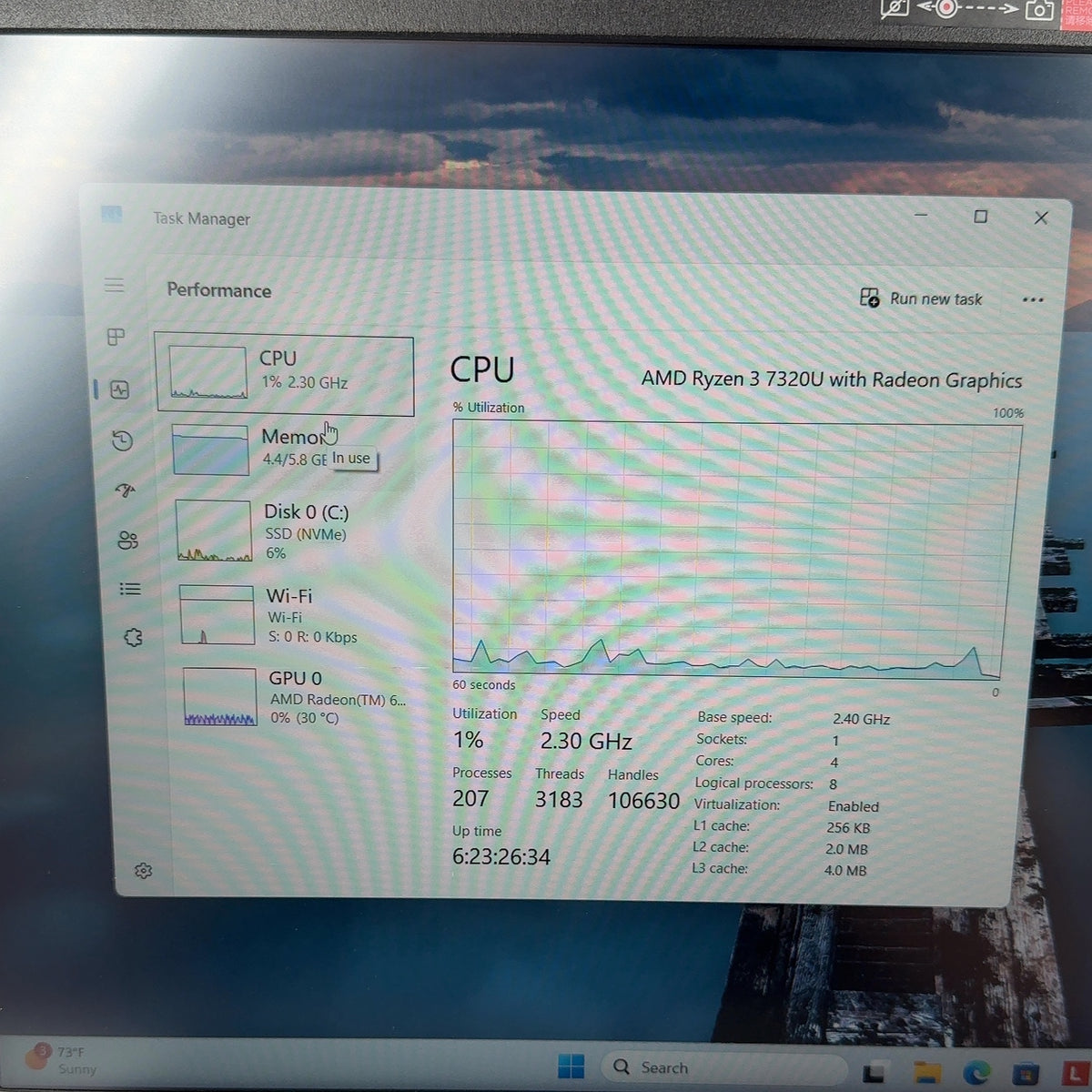This screenshot has height=1092, width=1092.
Task: Click the AMD Ryzen 3 7320U processor name
Action: click(x=832, y=379)
